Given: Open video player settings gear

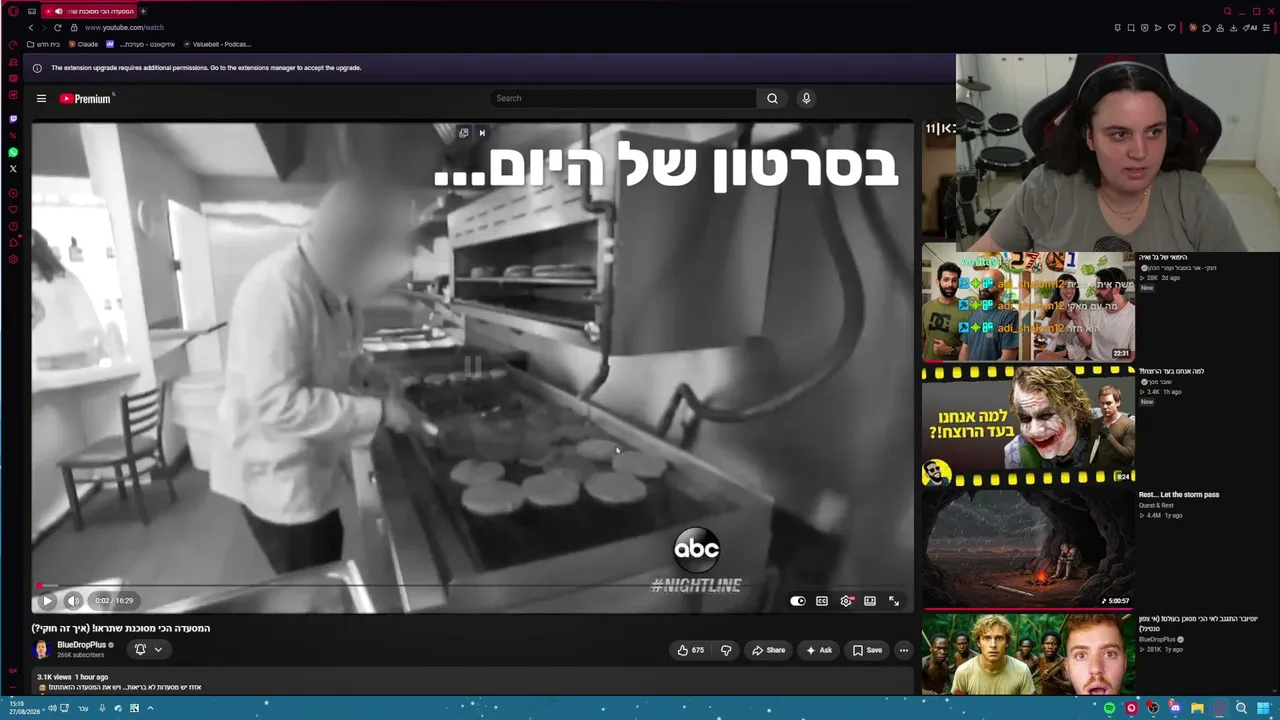Looking at the screenshot, I should click(x=846, y=601).
